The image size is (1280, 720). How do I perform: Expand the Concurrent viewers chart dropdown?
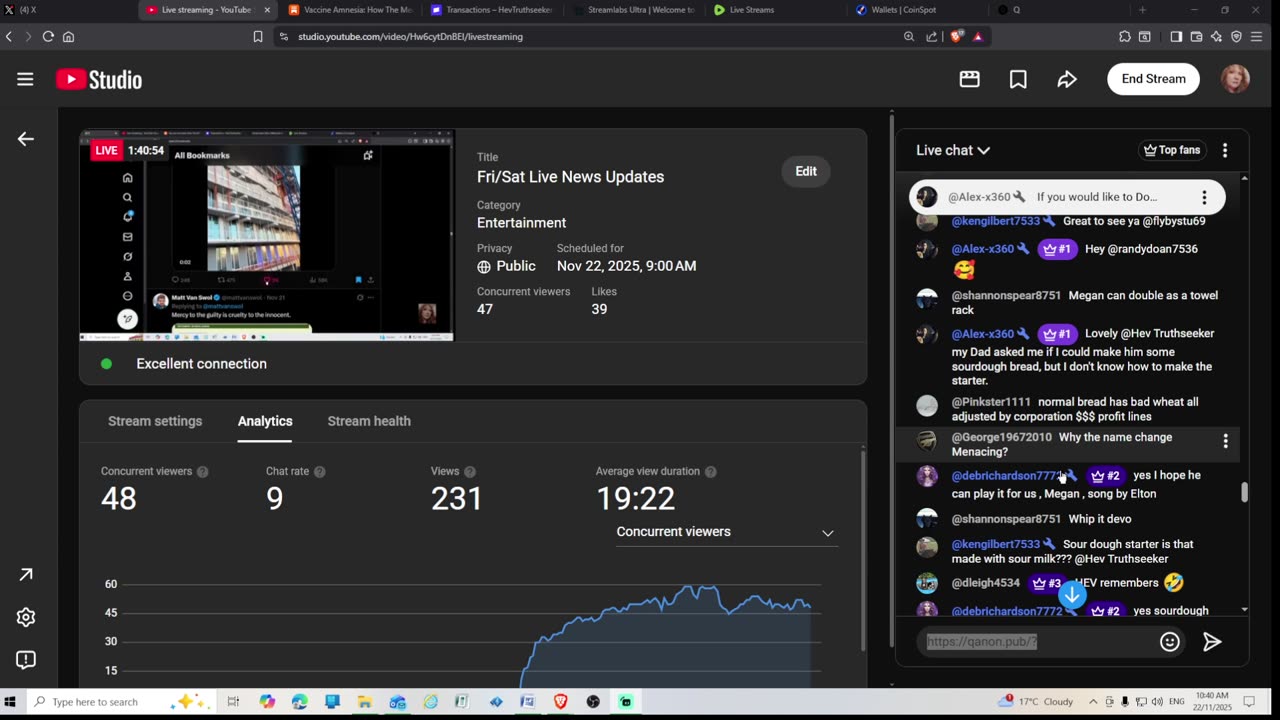coord(726,532)
